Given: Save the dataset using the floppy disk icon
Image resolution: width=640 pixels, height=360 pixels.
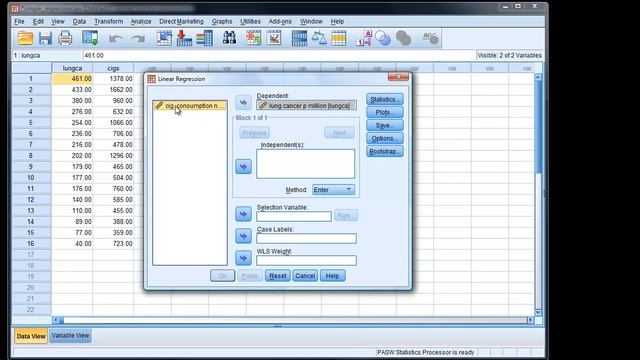Looking at the screenshot, I should point(45,38).
